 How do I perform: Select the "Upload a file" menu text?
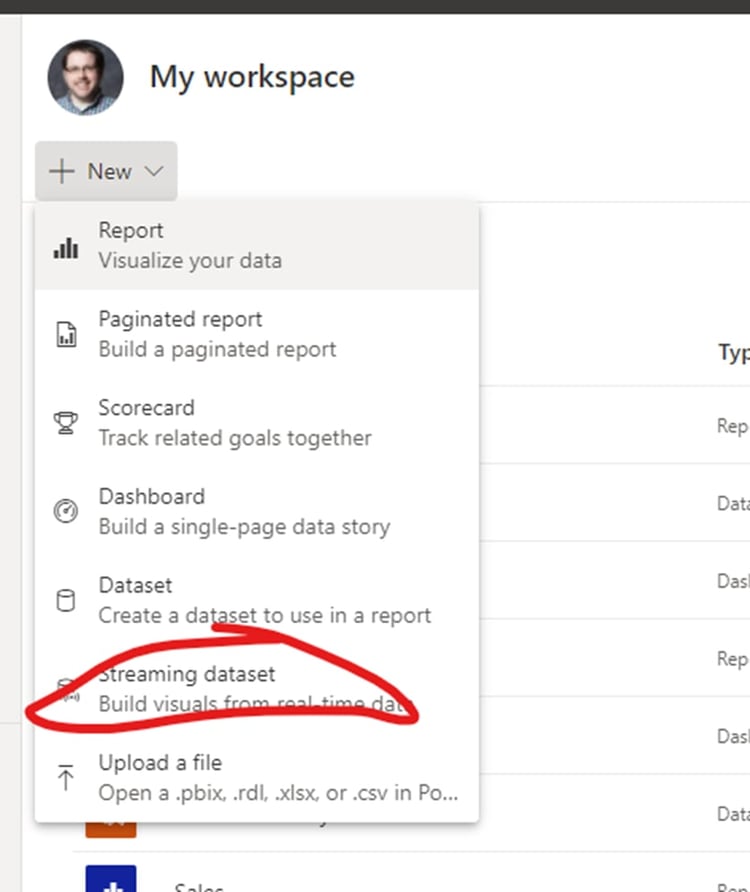tap(160, 763)
